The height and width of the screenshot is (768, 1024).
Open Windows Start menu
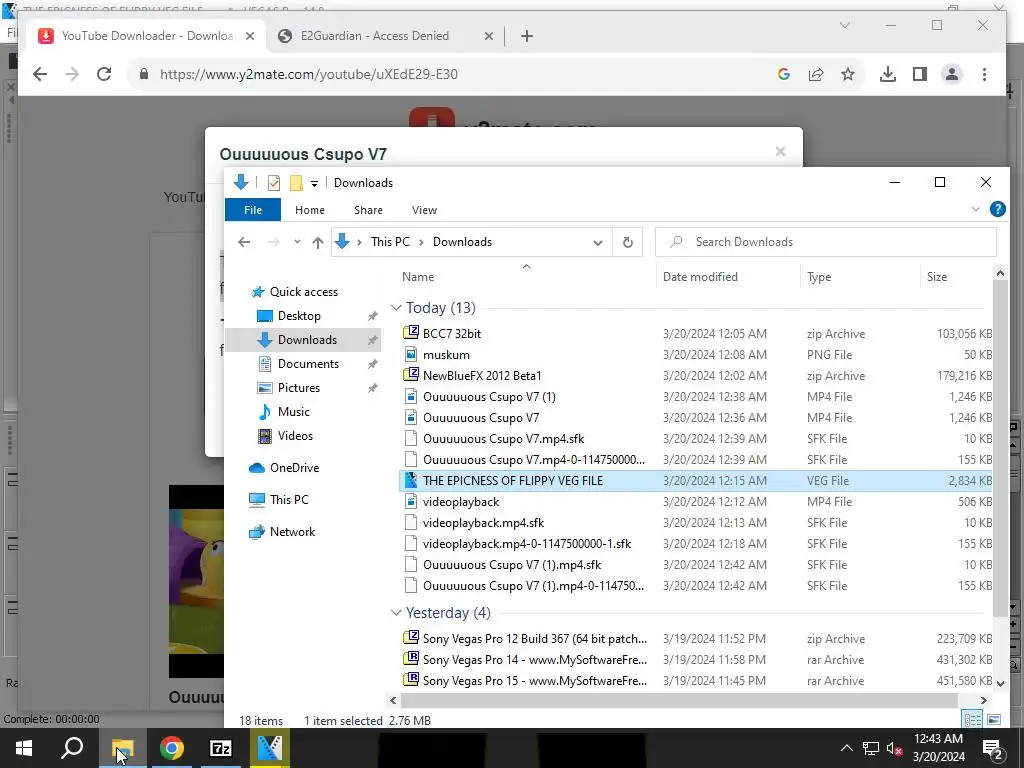point(24,748)
